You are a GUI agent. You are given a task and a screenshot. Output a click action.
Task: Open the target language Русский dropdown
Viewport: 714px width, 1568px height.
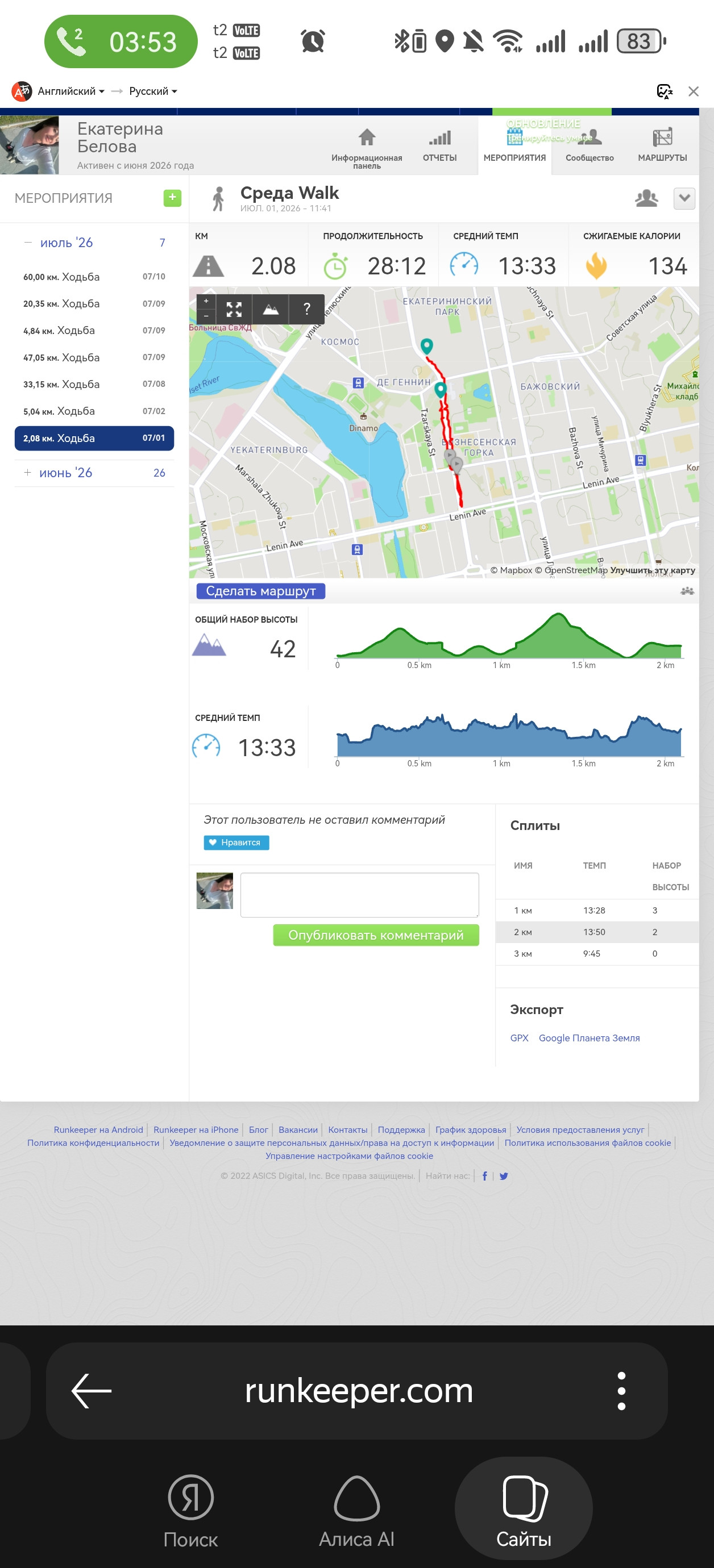point(153,91)
